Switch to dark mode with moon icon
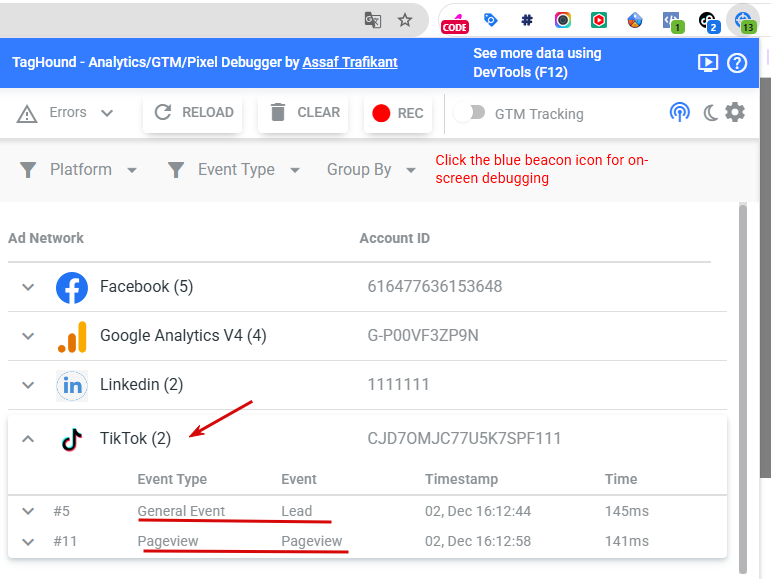This screenshot has width=771, height=579. [710, 113]
